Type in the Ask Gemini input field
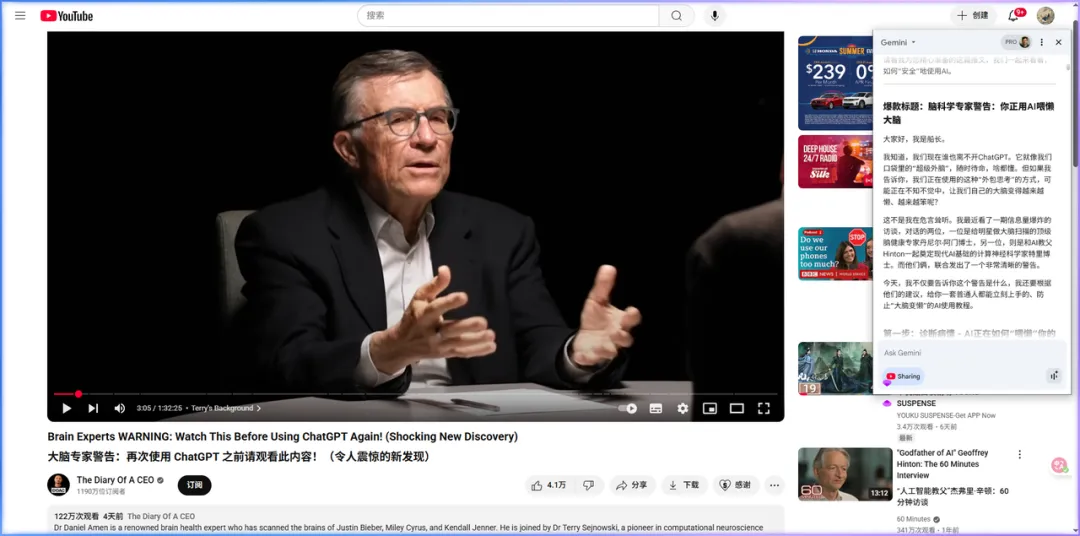 [x=960, y=353]
